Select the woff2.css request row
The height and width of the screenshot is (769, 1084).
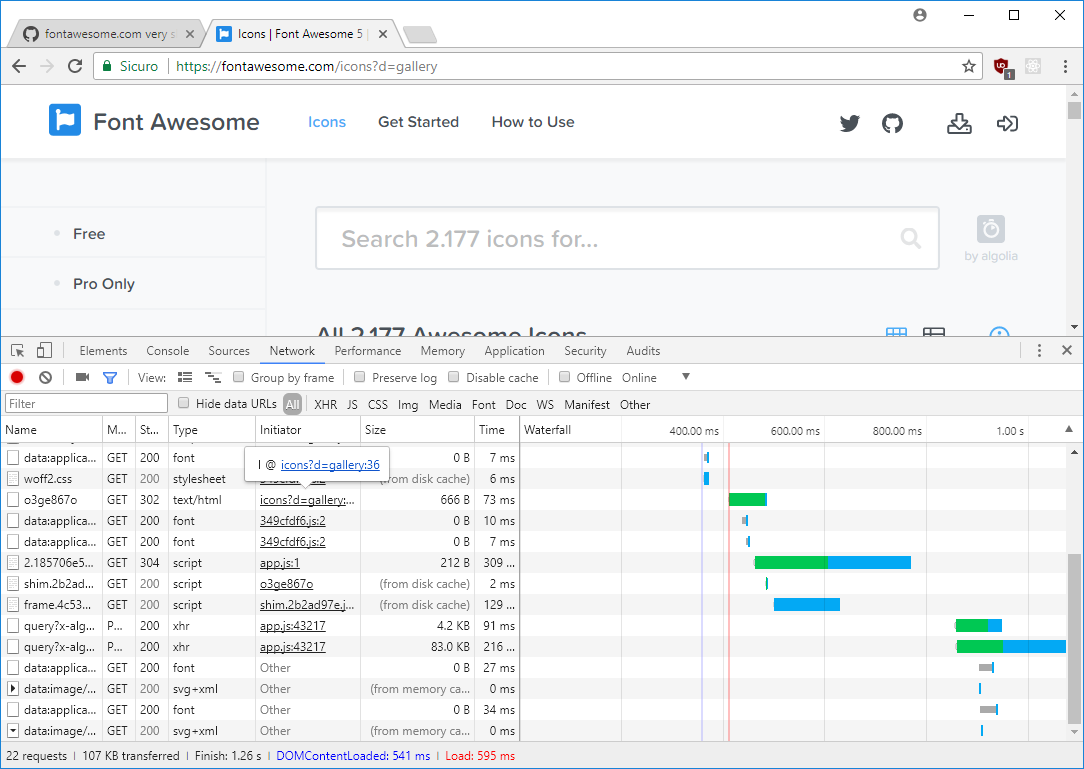click(x=259, y=479)
